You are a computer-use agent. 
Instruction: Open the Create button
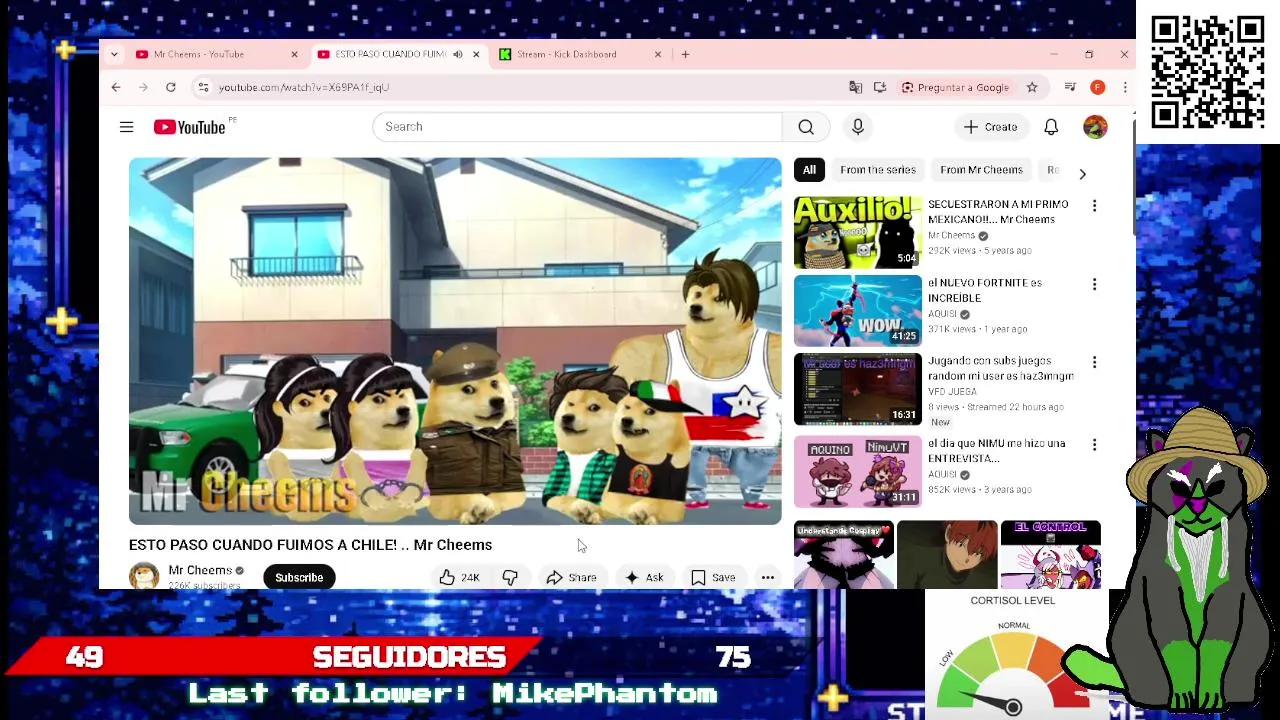point(991,127)
